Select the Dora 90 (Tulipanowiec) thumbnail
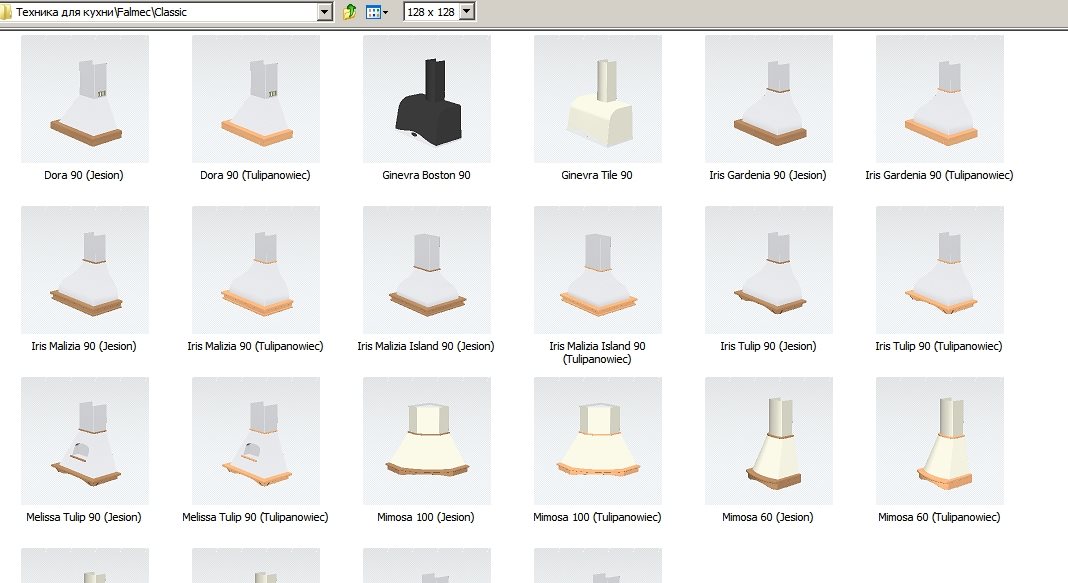 pyautogui.click(x=256, y=99)
